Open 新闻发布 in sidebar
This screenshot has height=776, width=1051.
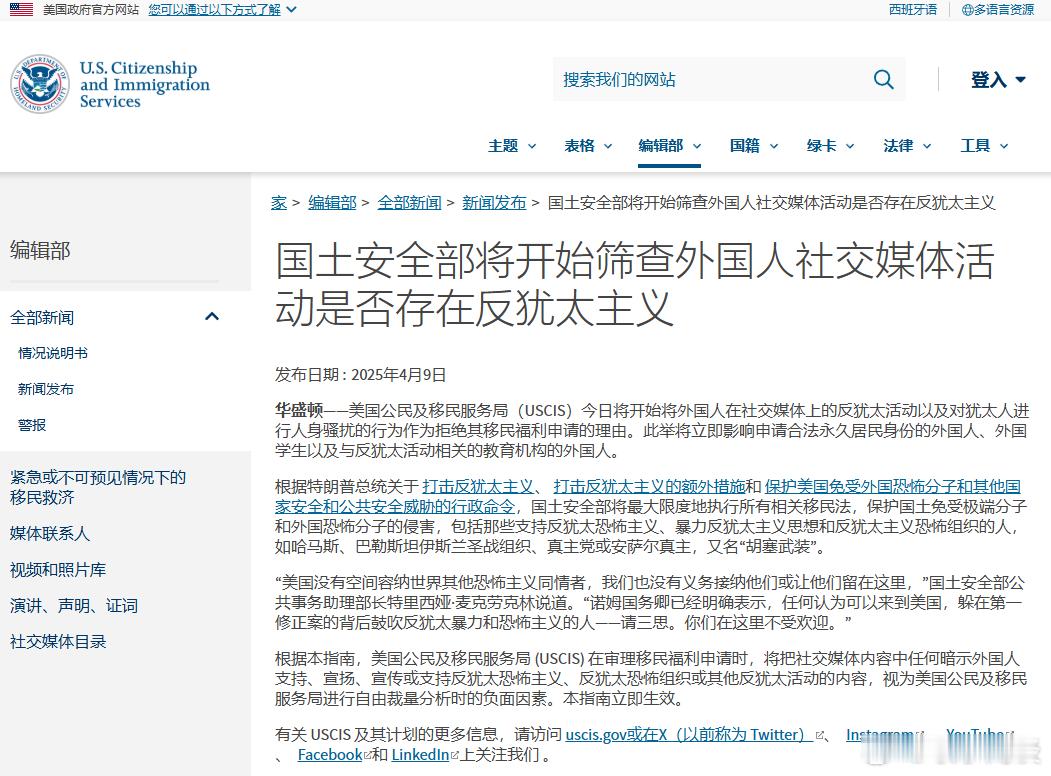tap(46, 389)
